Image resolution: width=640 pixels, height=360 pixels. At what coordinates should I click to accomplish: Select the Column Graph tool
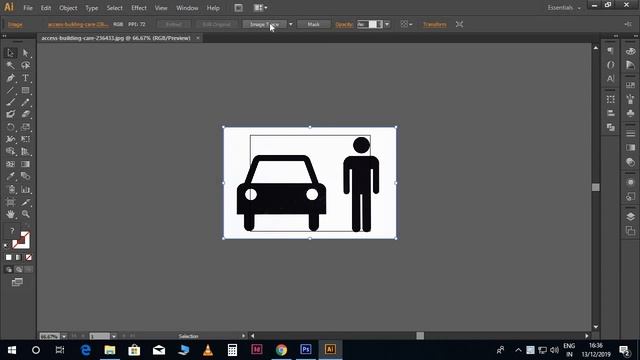(x=25, y=189)
